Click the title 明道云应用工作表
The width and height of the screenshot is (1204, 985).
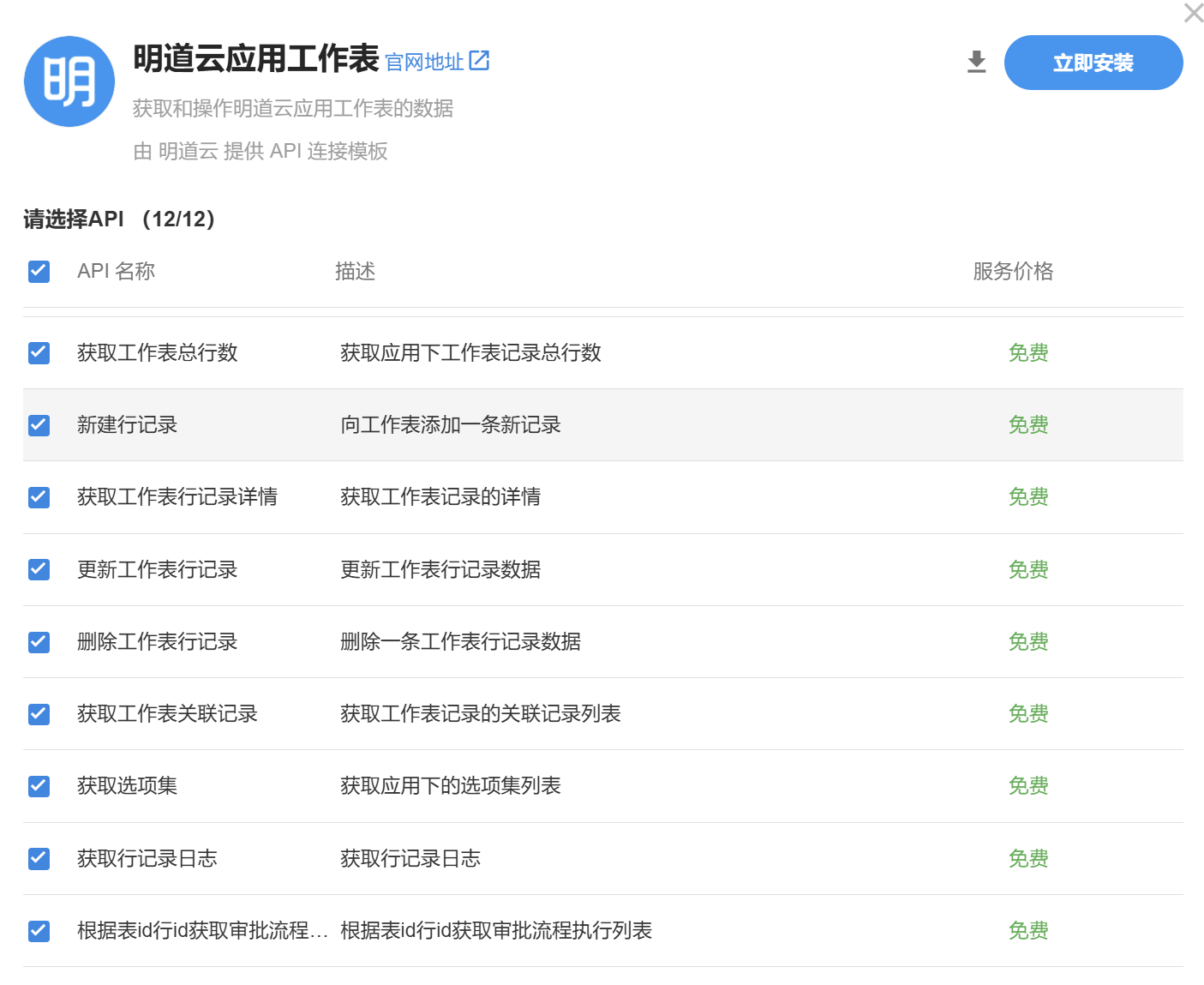click(255, 59)
